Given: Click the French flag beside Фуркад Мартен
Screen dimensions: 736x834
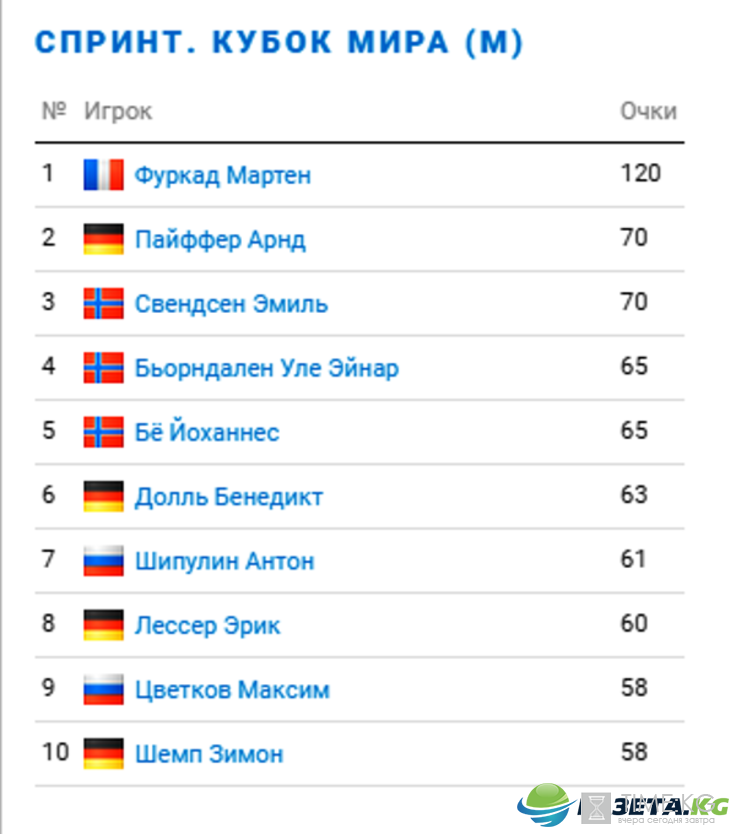Looking at the screenshot, I should pyautogui.click(x=104, y=174).
